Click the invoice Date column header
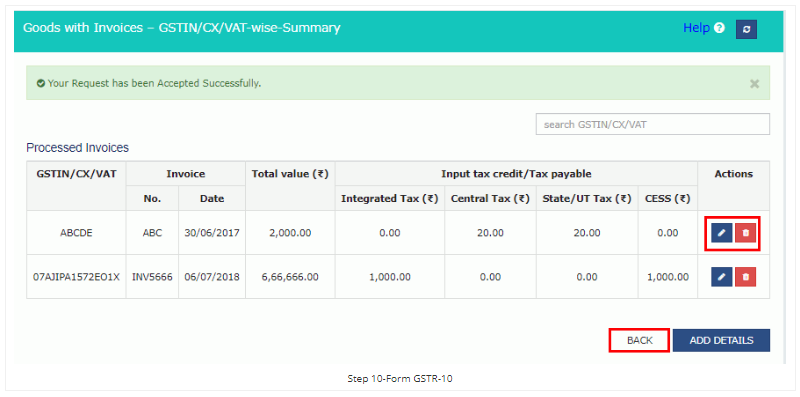Screen dimensions: 800x397 (x=212, y=198)
